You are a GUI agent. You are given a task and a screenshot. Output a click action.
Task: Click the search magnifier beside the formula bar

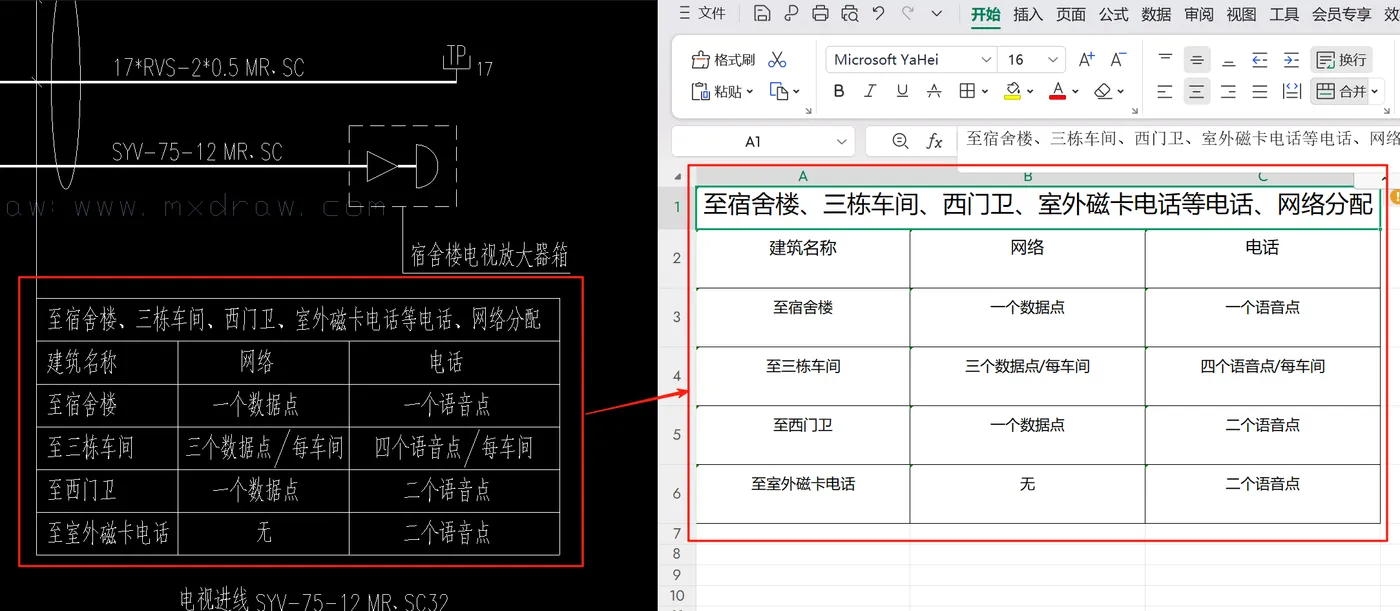(899, 141)
